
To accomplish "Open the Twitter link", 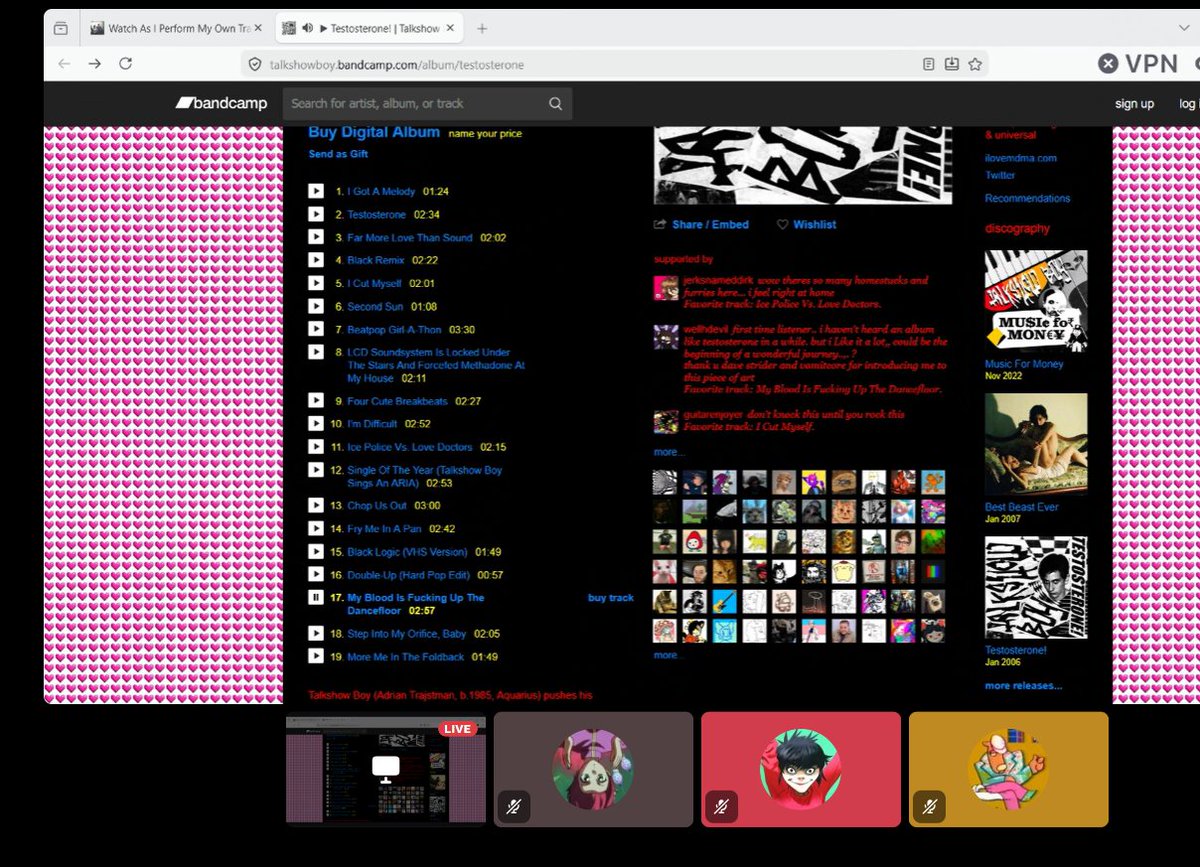I will [x=1000, y=175].
